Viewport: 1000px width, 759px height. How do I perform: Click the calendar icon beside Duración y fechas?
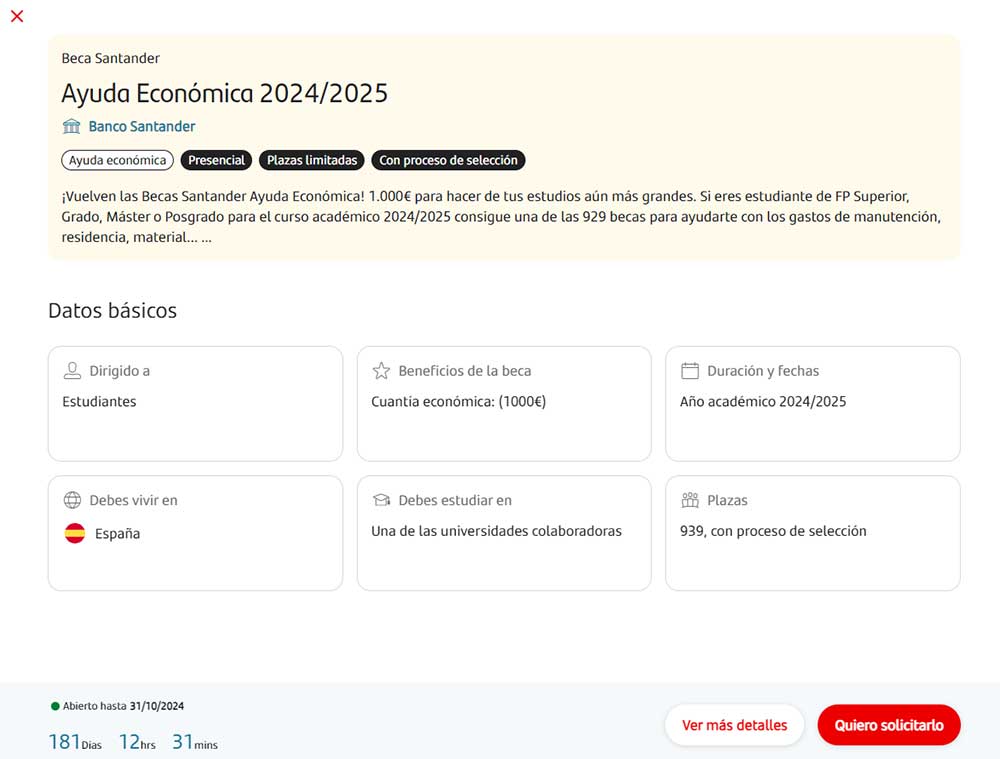pos(689,371)
